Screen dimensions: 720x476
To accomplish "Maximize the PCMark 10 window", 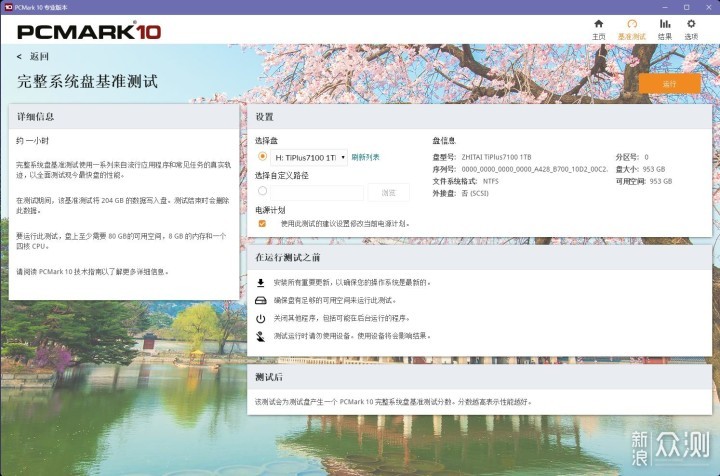I will 686,7.
